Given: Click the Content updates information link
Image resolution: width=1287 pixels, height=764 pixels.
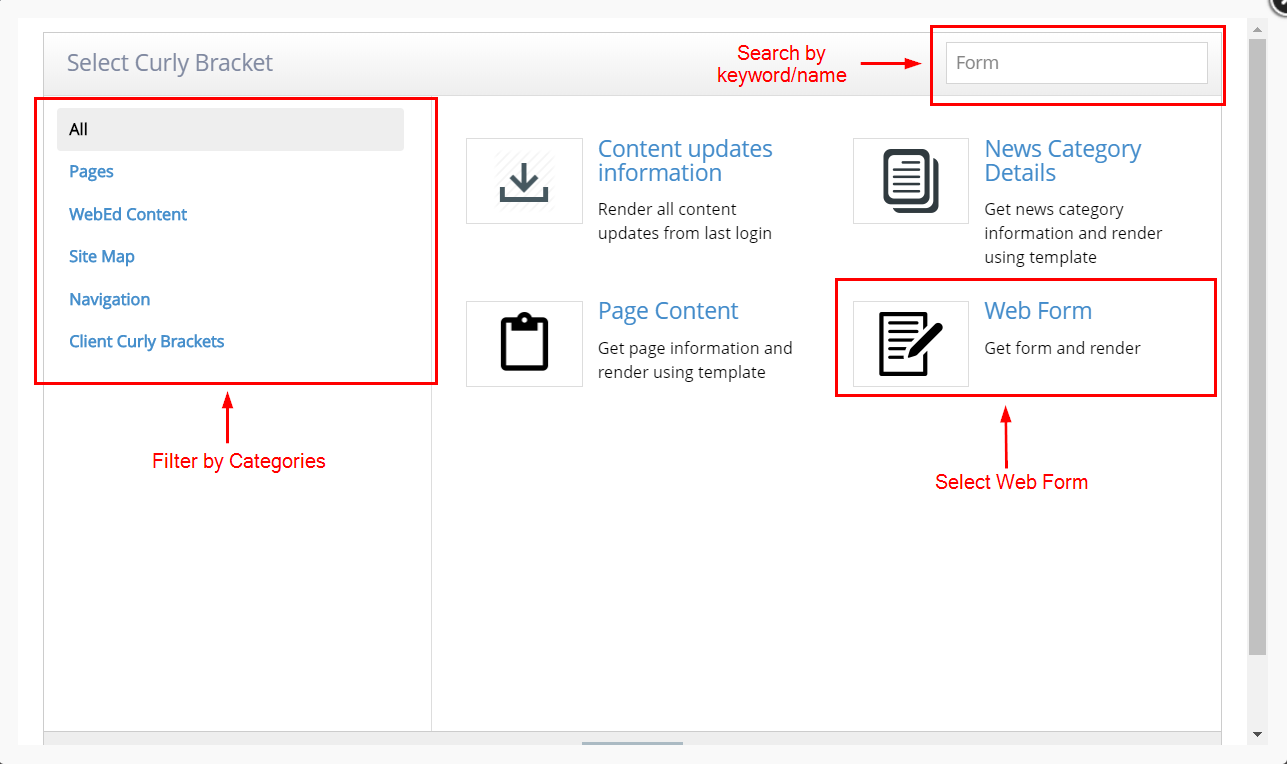Looking at the screenshot, I should pyautogui.click(x=684, y=160).
